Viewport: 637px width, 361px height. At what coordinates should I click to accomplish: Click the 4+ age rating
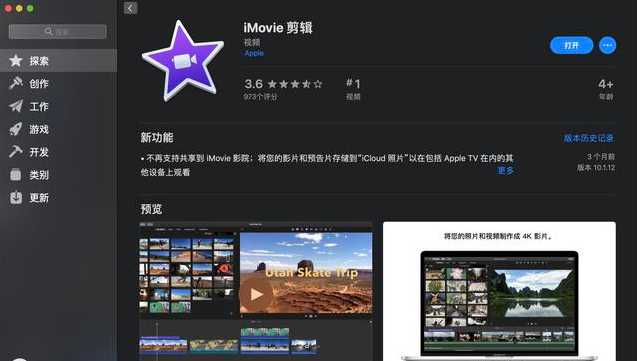point(606,84)
